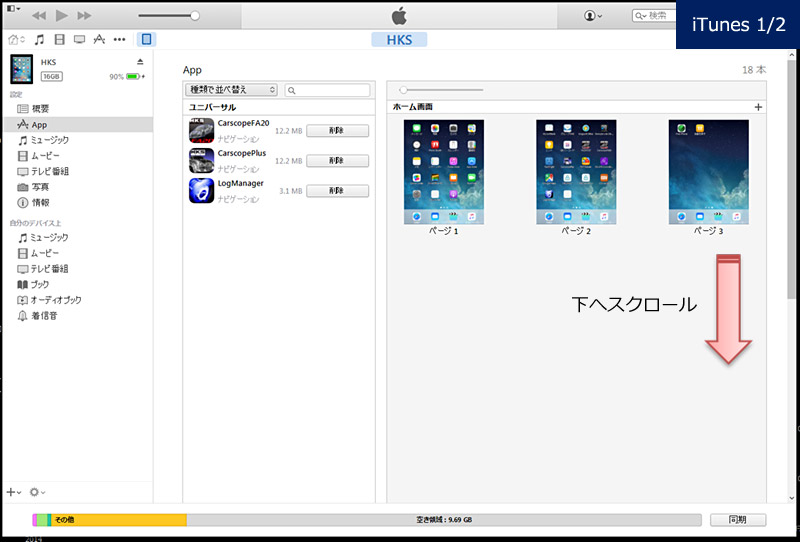This screenshot has height=542, width=800.
Task: Click the fast-forward playback button
Action: tap(84, 16)
